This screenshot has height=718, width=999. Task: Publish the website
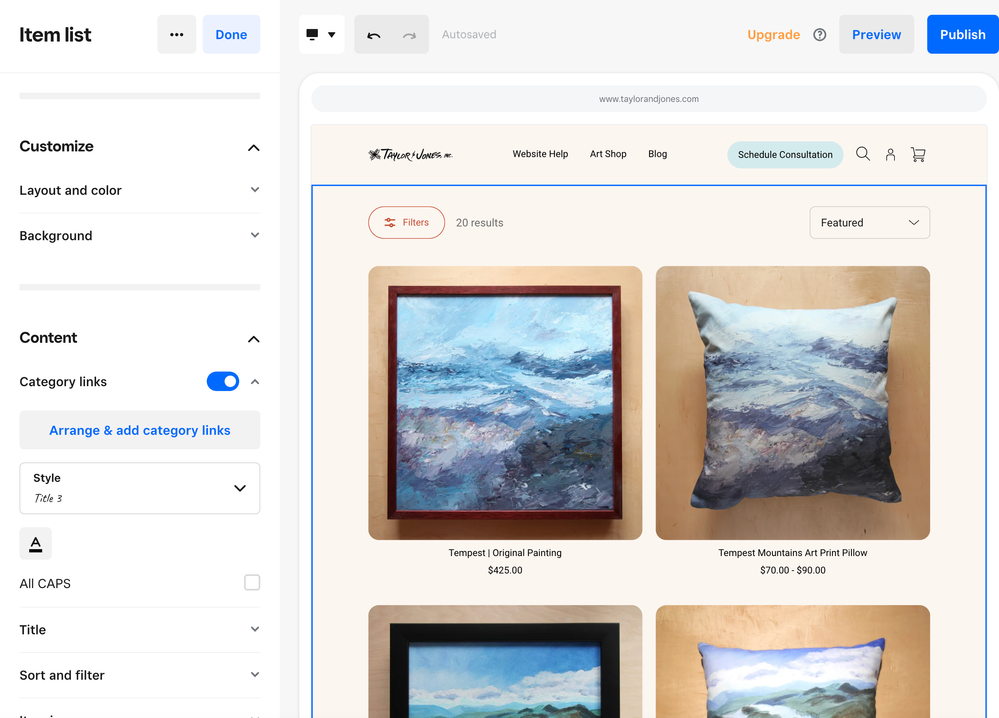(963, 34)
